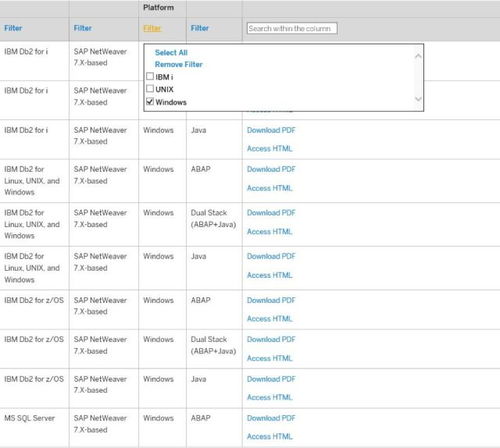Download PDF for IBM Db2 for i Java
500x448 pixels.
click(x=271, y=130)
